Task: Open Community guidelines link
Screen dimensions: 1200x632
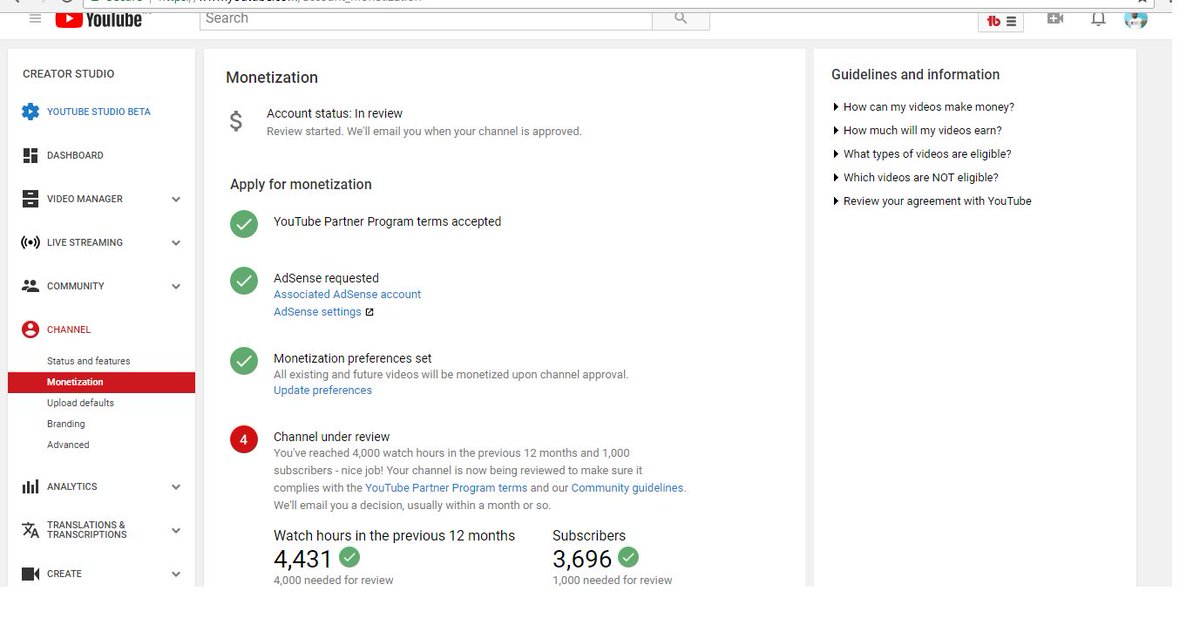Action: tap(627, 488)
